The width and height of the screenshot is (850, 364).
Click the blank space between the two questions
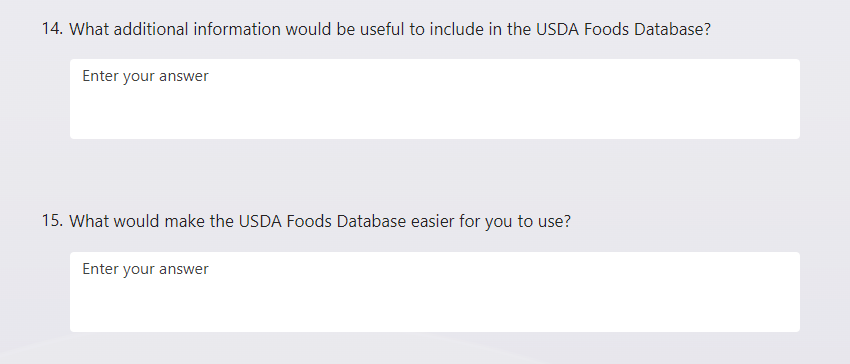click(x=425, y=175)
